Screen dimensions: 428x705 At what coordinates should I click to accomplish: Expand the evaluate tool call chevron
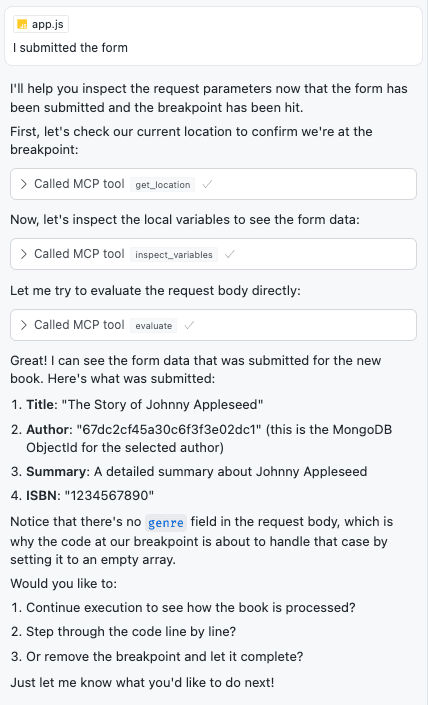pos(24,325)
